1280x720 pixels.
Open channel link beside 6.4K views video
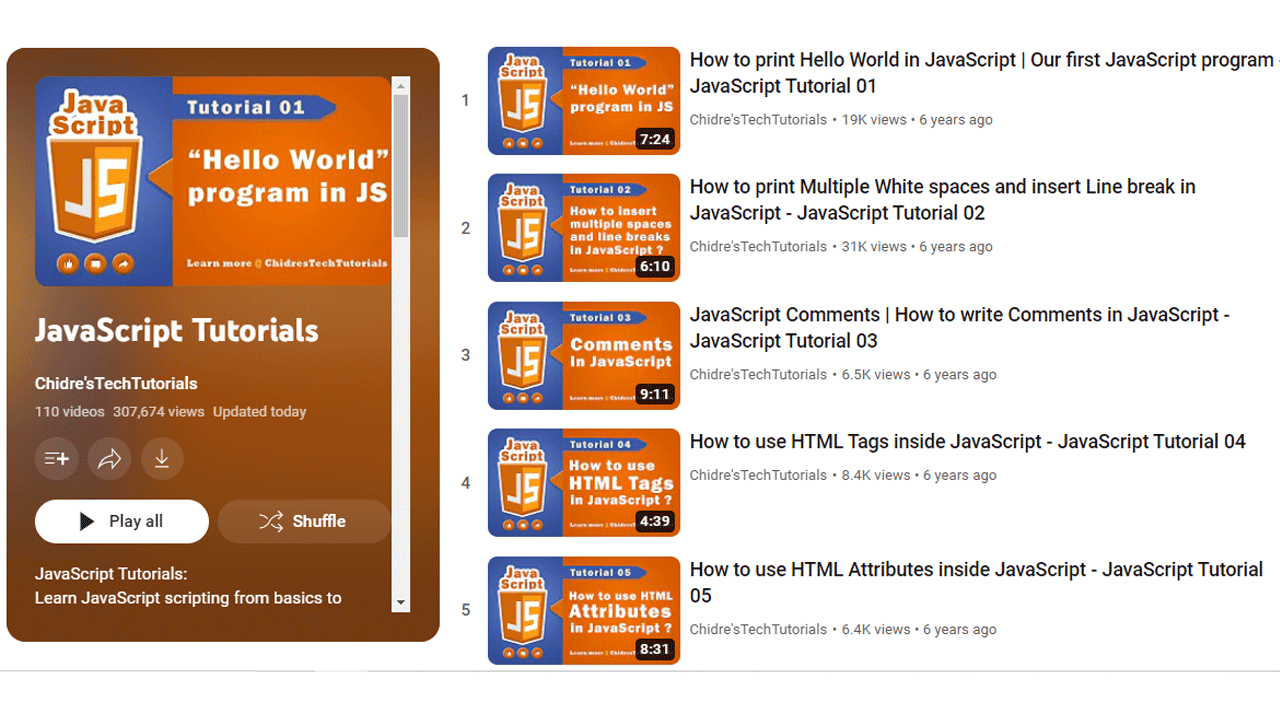pyautogui.click(x=758, y=629)
